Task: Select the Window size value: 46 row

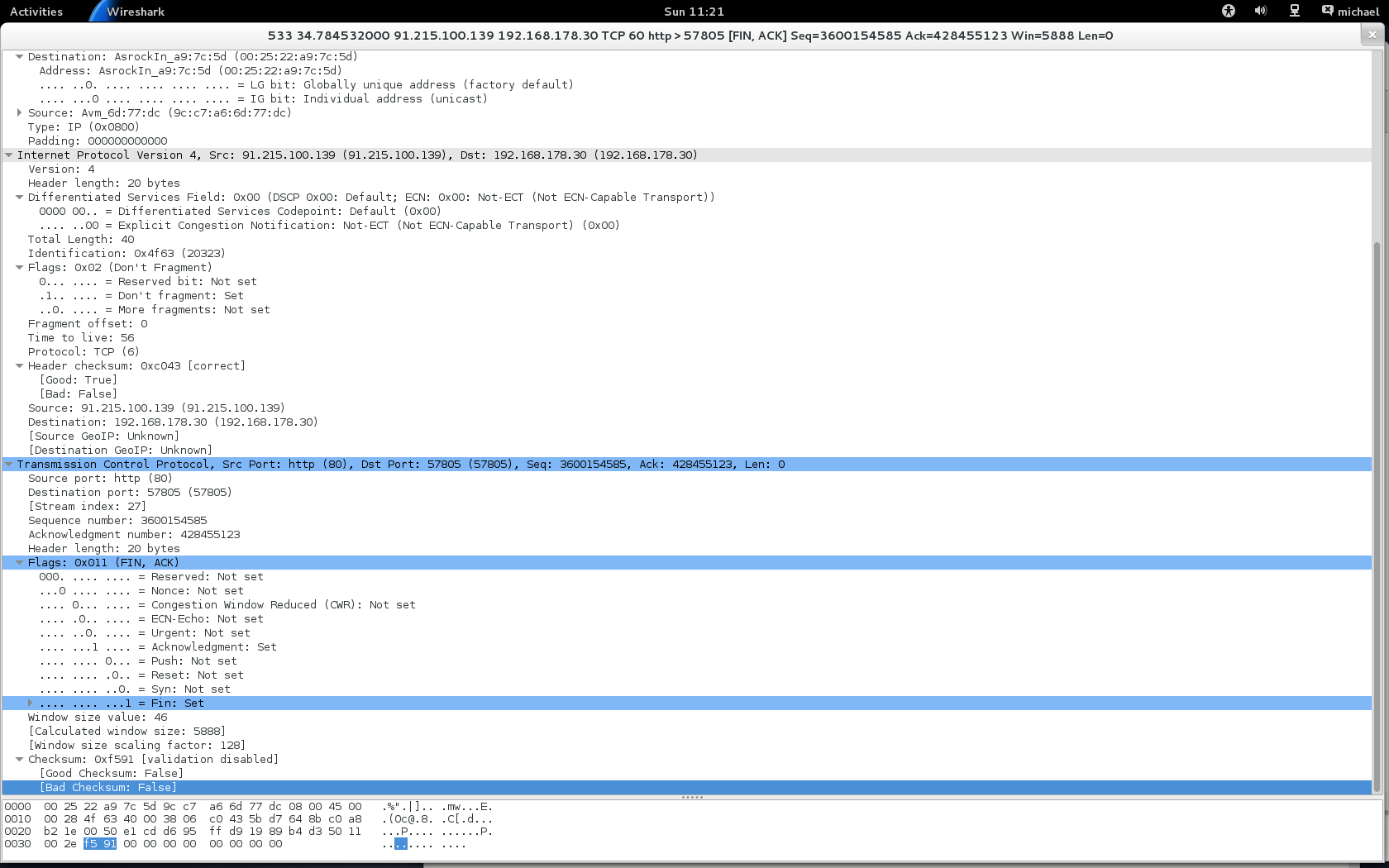Action: coord(687,718)
